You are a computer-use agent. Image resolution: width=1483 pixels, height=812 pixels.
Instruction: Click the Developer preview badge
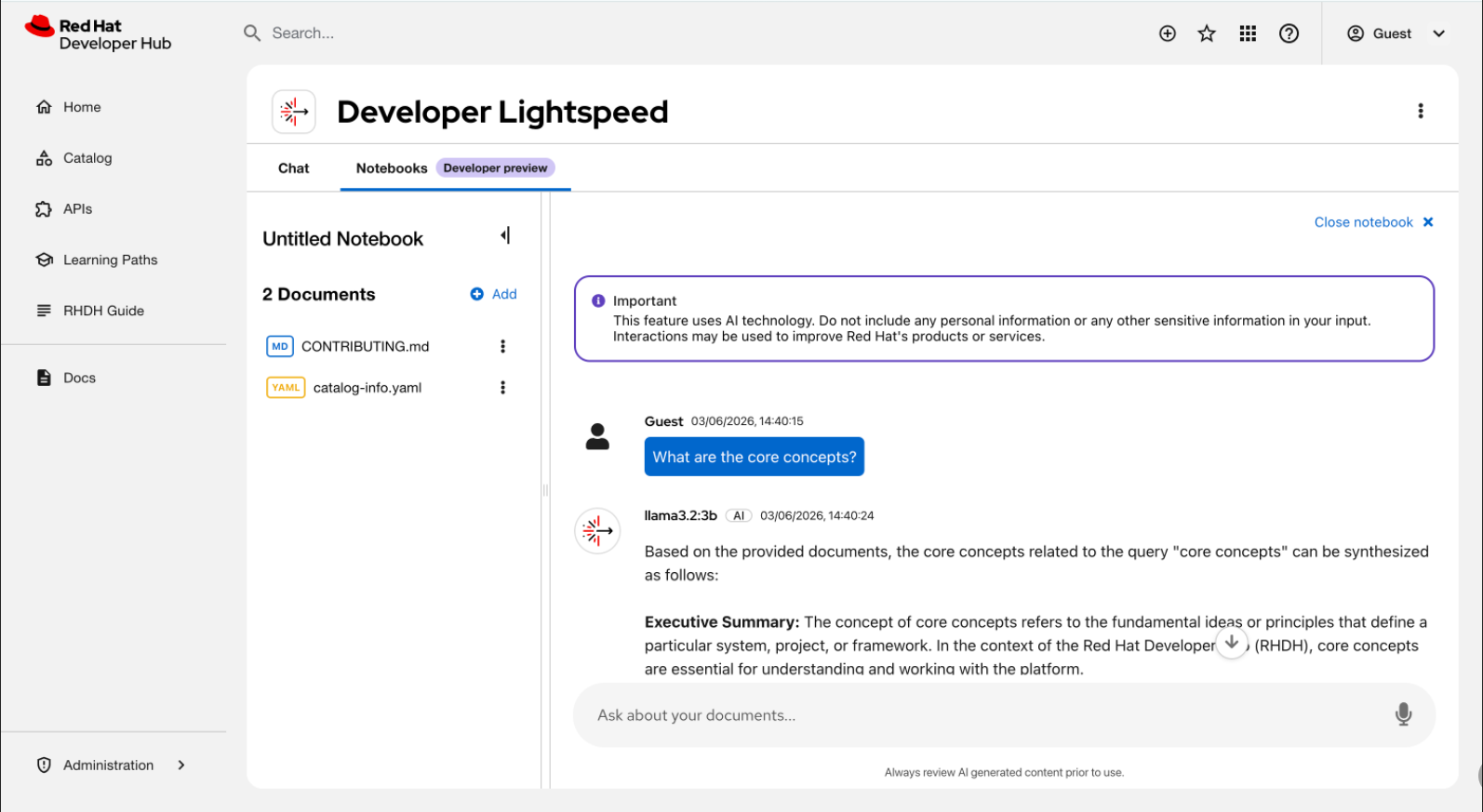coord(495,168)
